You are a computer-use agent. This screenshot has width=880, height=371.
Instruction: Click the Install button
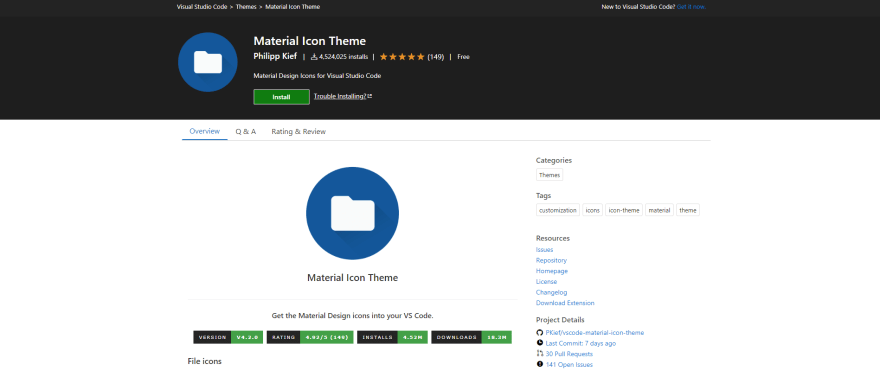click(281, 97)
